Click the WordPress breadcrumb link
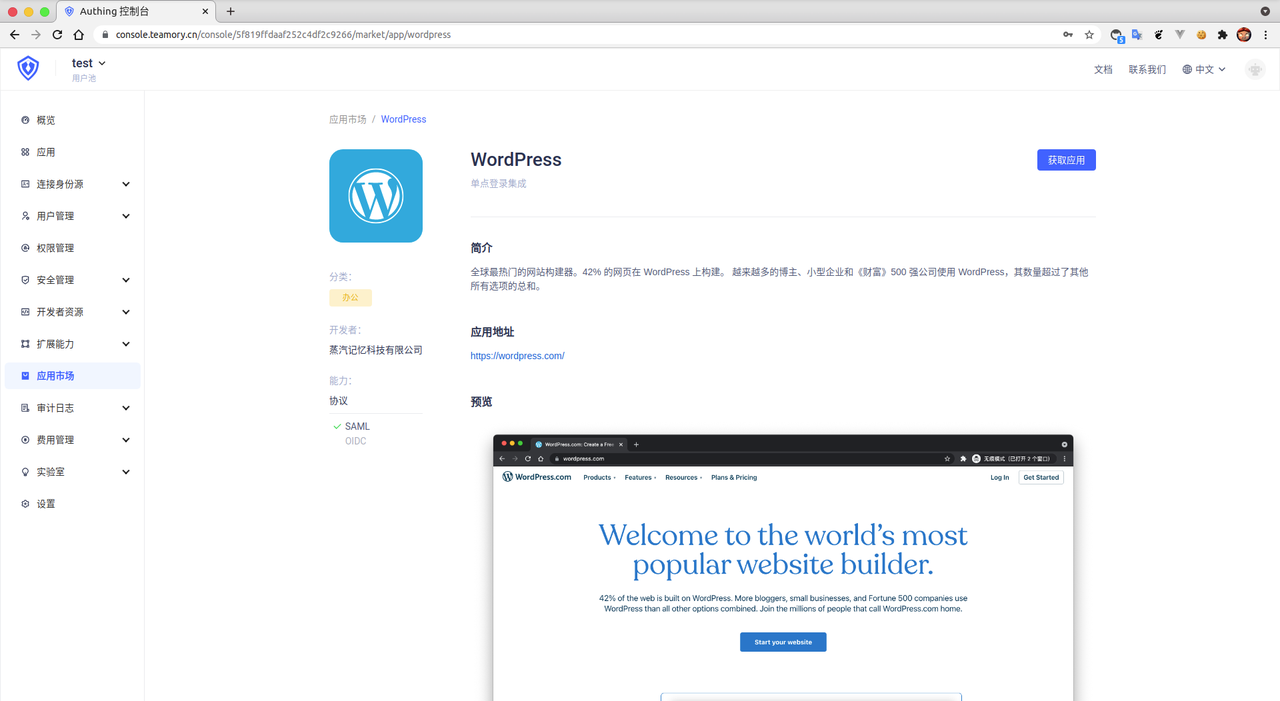The image size is (1280, 701). click(x=403, y=119)
